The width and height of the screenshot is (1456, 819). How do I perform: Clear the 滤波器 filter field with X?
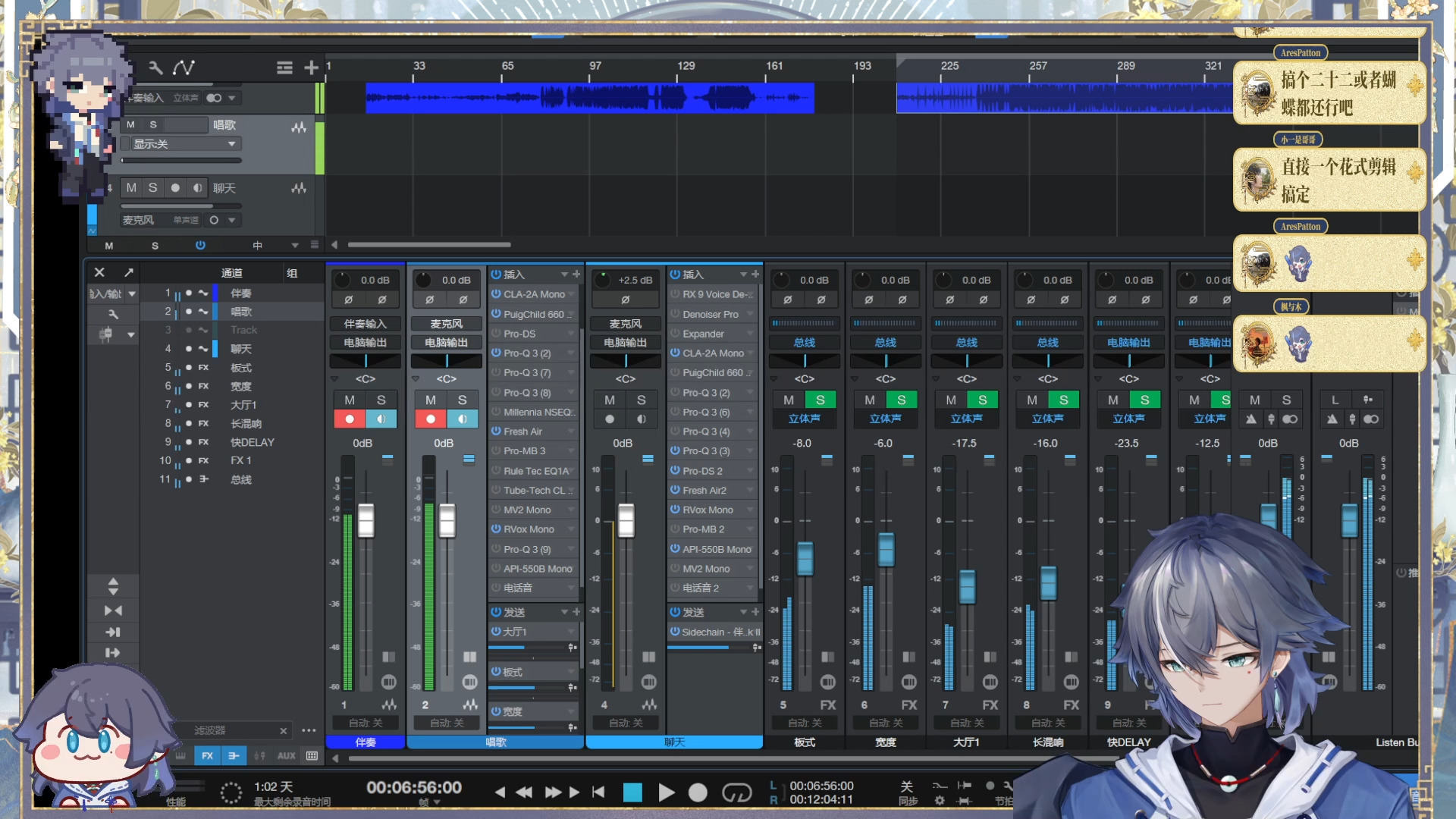(x=284, y=731)
